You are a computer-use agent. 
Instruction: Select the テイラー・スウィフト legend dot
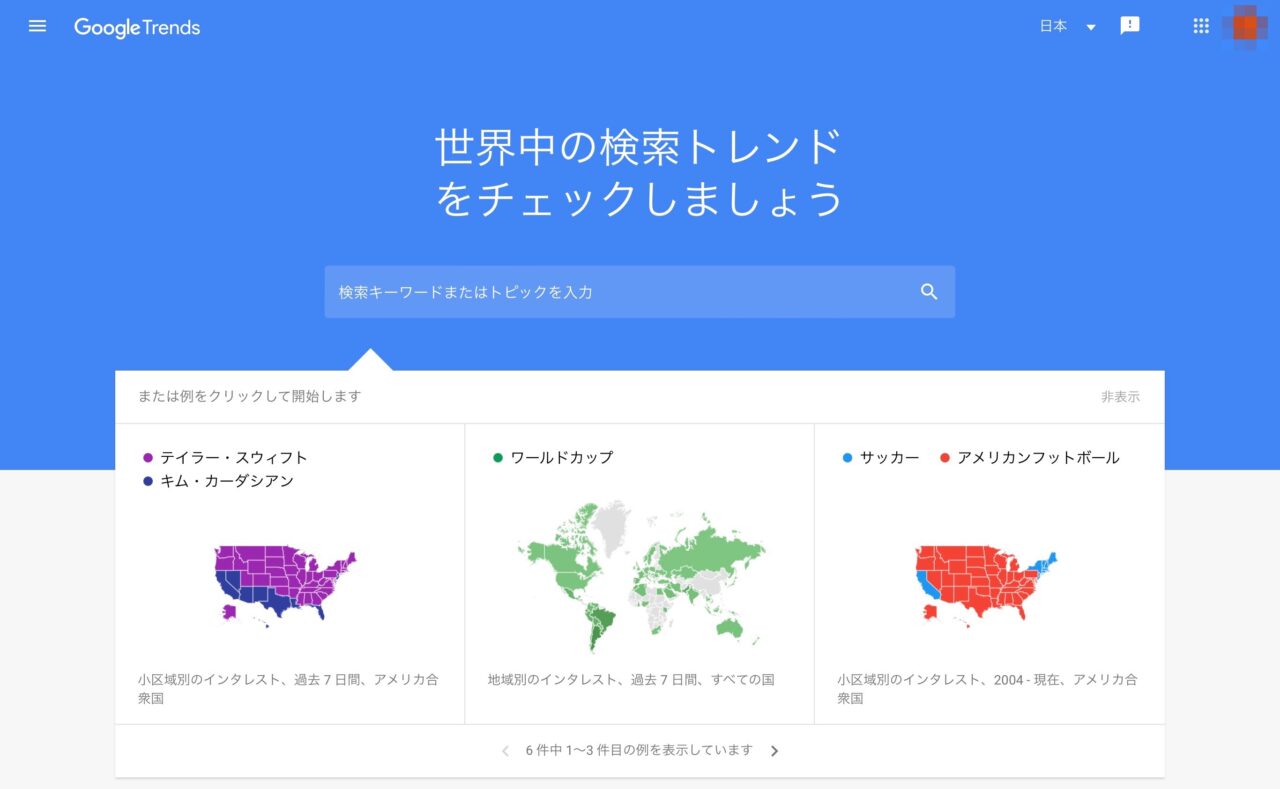coord(148,457)
